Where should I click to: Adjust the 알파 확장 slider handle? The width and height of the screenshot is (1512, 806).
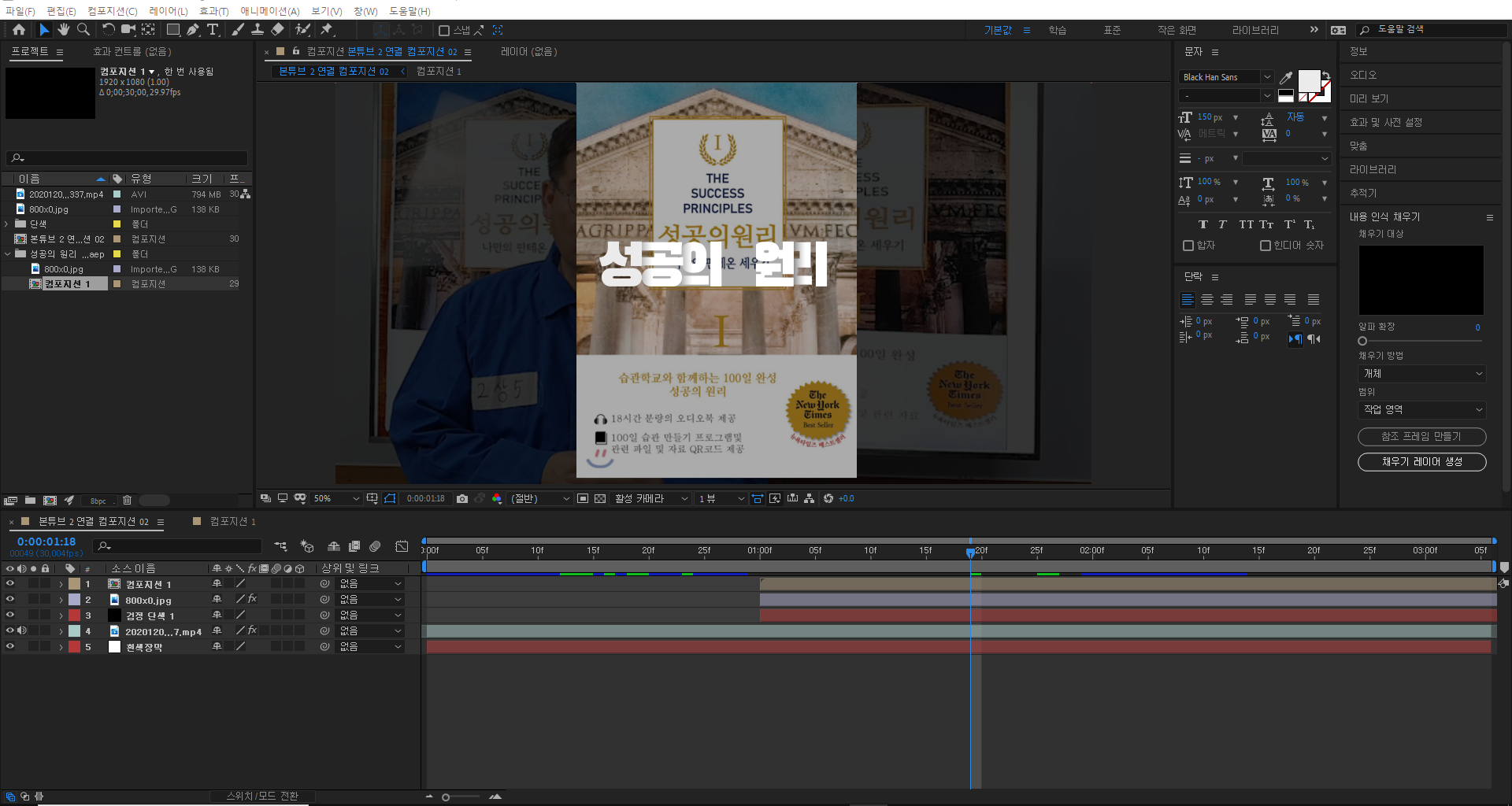pyautogui.click(x=1362, y=341)
